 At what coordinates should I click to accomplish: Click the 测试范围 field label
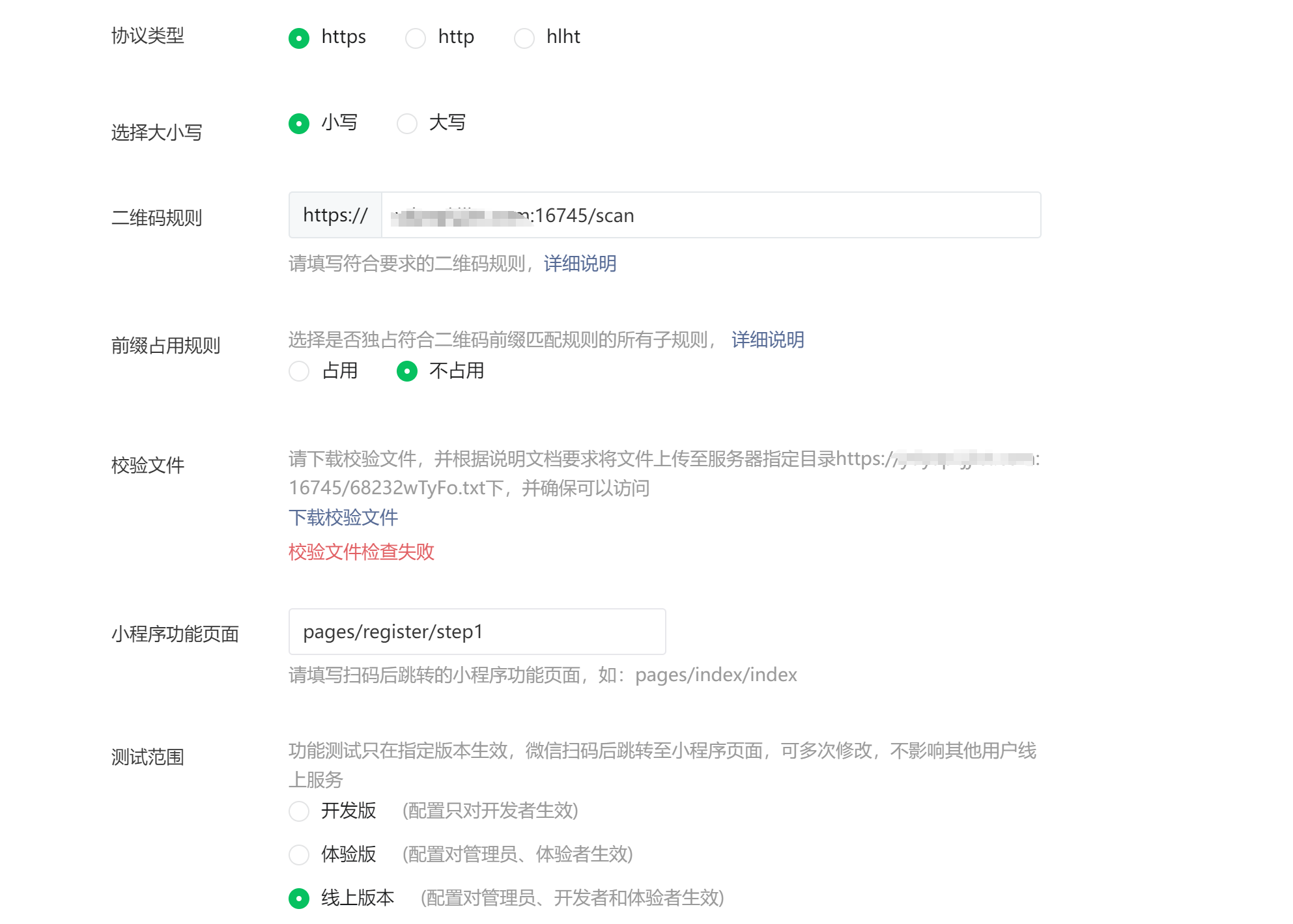pos(148,757)
